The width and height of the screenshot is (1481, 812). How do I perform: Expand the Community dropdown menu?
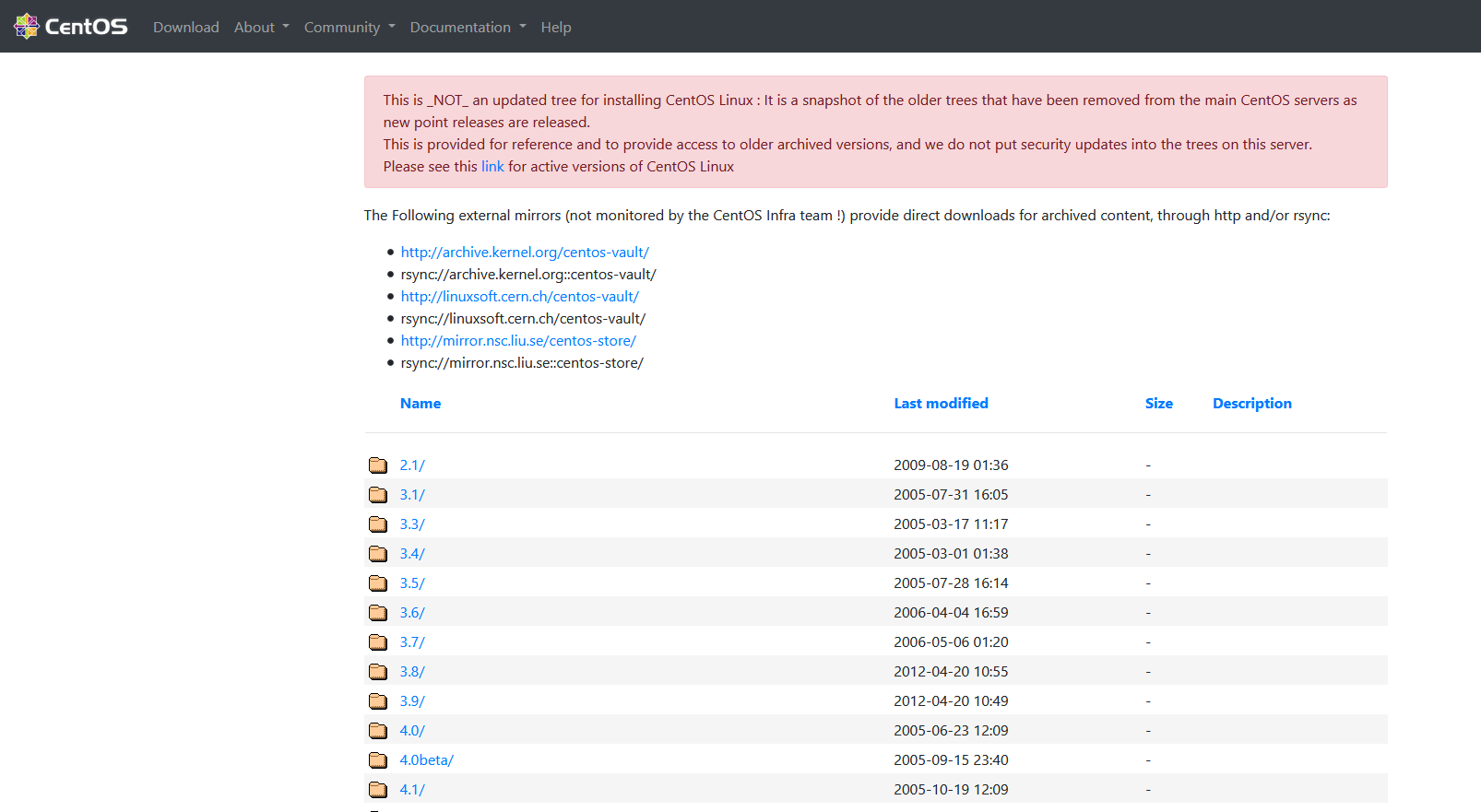pos(350,28)
